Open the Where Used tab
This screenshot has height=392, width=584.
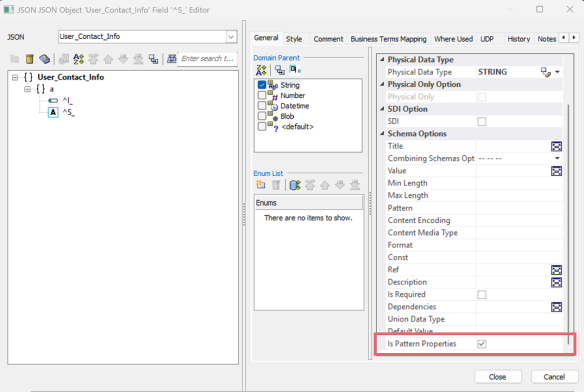click(453, 39)
